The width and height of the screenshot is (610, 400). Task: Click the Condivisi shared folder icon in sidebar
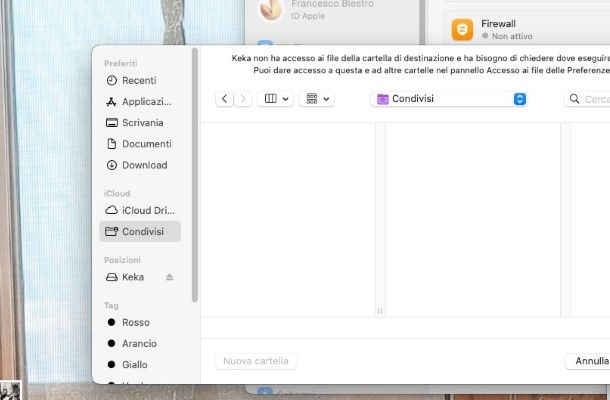(x=112, y=232)
